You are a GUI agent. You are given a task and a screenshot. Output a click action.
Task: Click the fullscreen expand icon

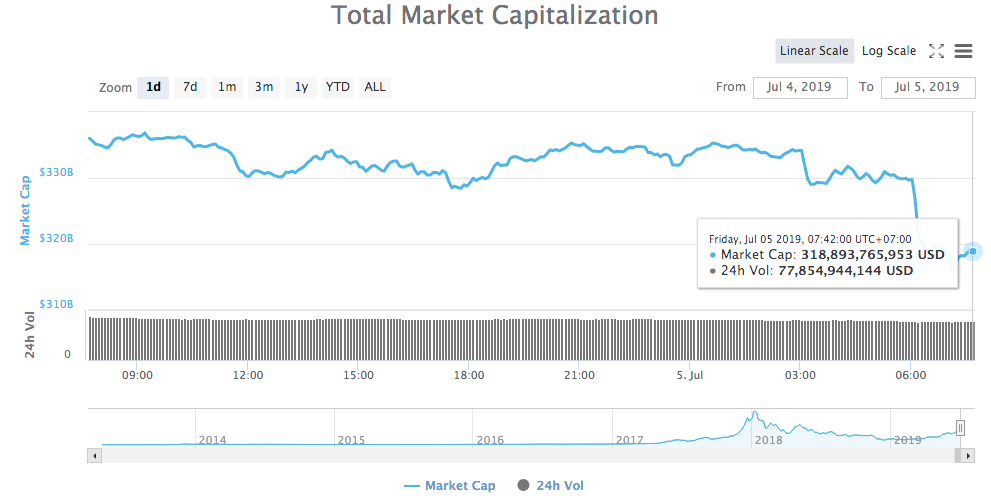click(937, 51)
